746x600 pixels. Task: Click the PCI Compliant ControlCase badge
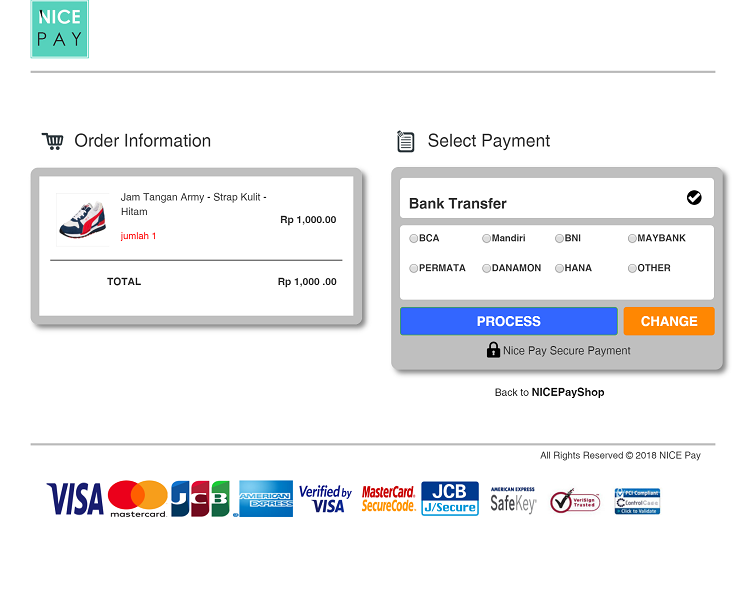coord(637,501)
